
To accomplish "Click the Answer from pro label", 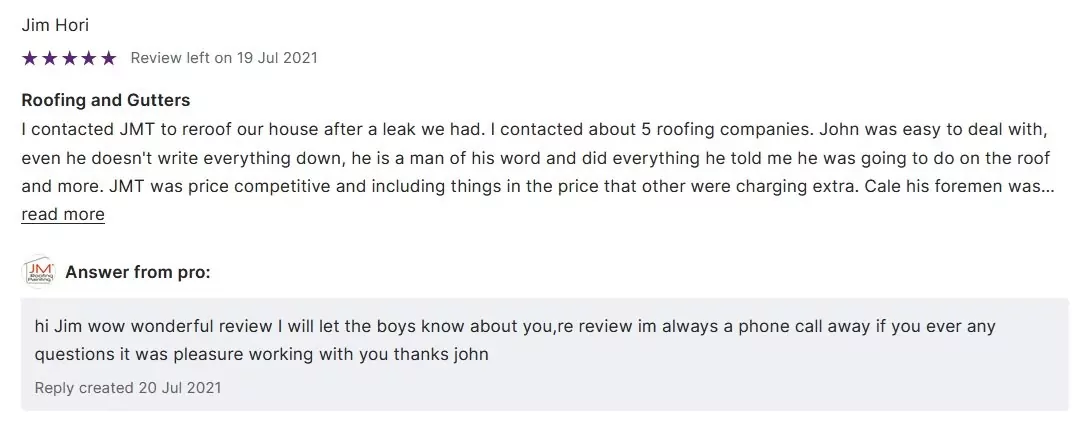I will pyautogui.click(x=138, y=272).
